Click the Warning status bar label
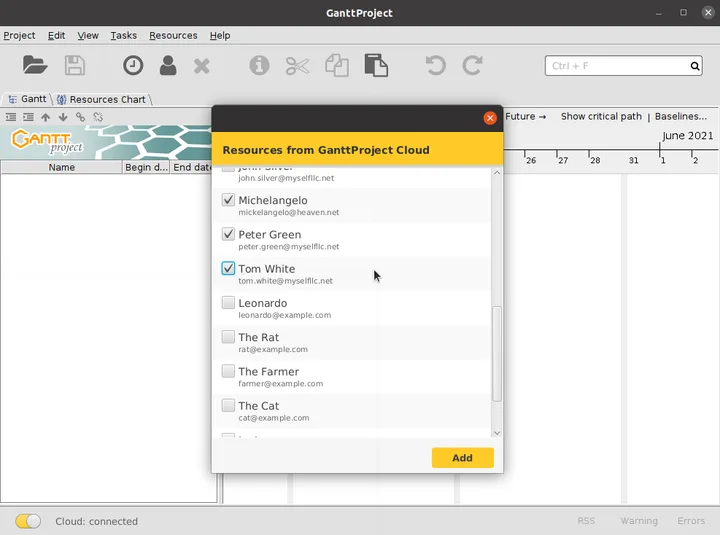Screen dimensions: 720x535 (639, 521)
